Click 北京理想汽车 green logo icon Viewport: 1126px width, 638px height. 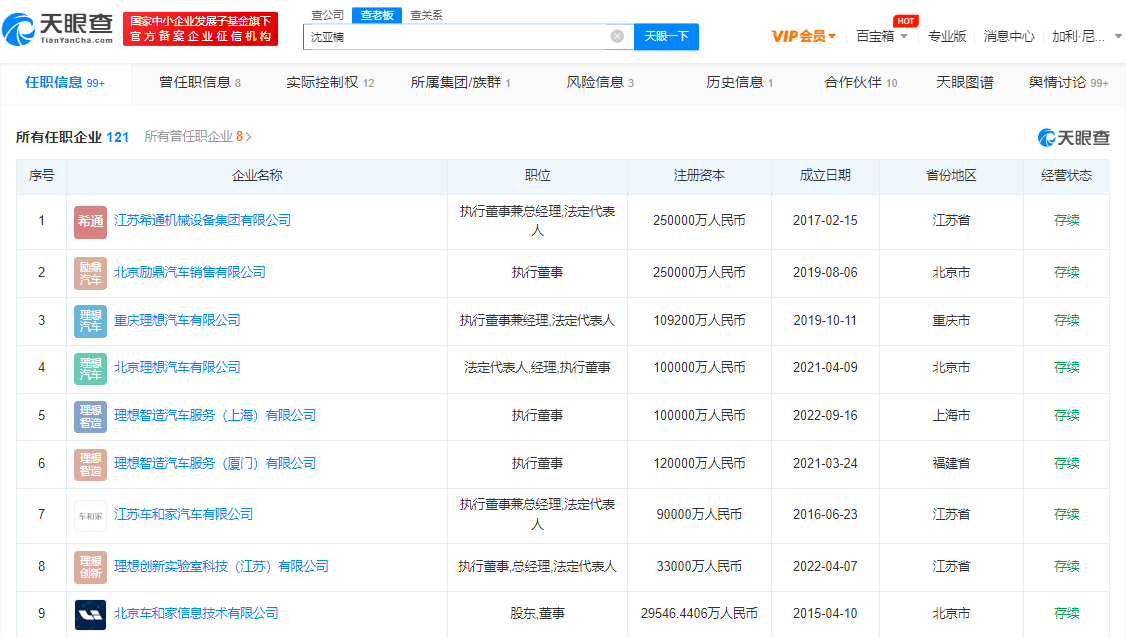pyautogui.click(x=90, y=369)
